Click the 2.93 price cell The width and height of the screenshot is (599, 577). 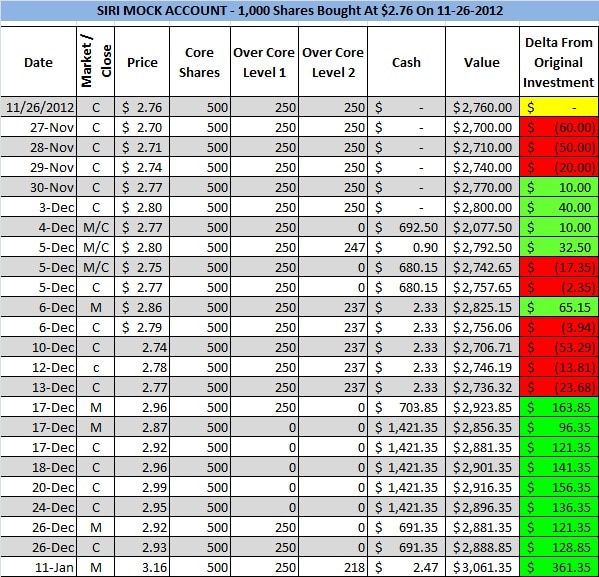pos(142,547)
